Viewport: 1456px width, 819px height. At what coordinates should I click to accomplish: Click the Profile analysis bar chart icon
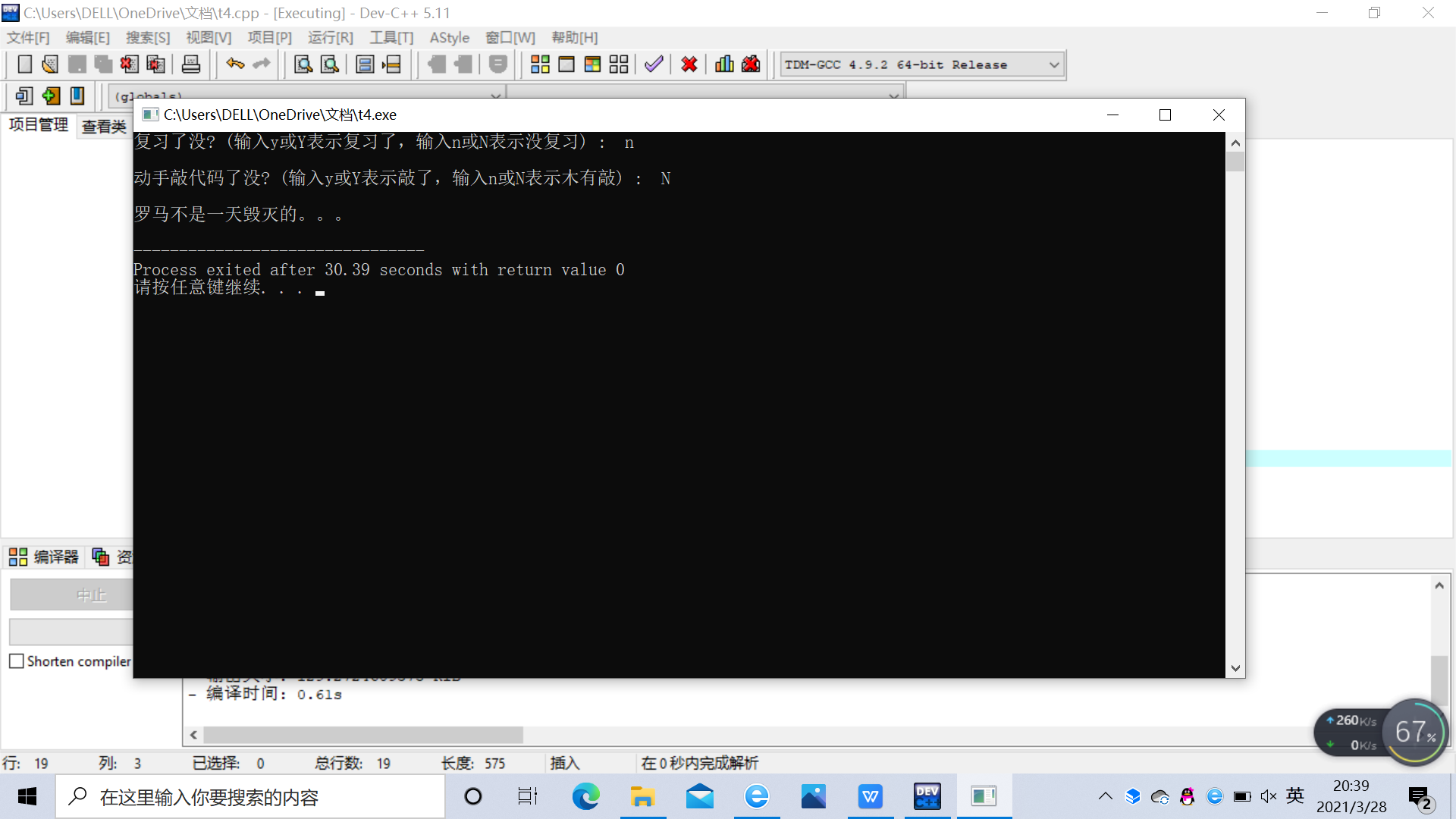tap(724, 64)
